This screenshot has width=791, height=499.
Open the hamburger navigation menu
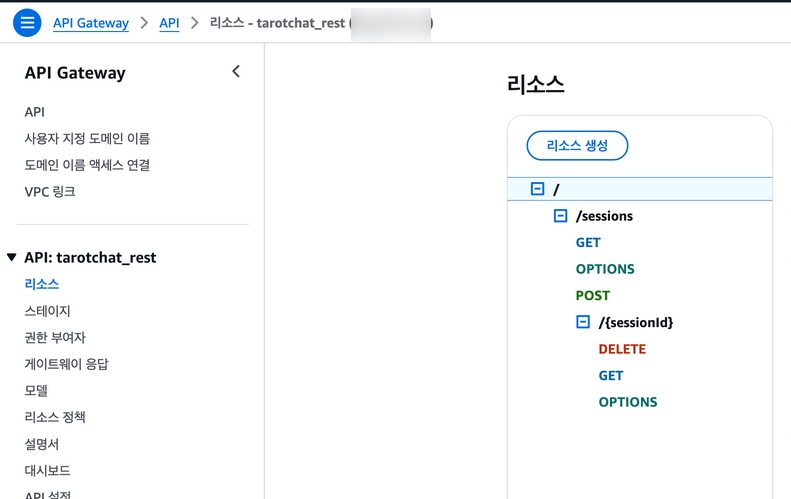(27, 23)
